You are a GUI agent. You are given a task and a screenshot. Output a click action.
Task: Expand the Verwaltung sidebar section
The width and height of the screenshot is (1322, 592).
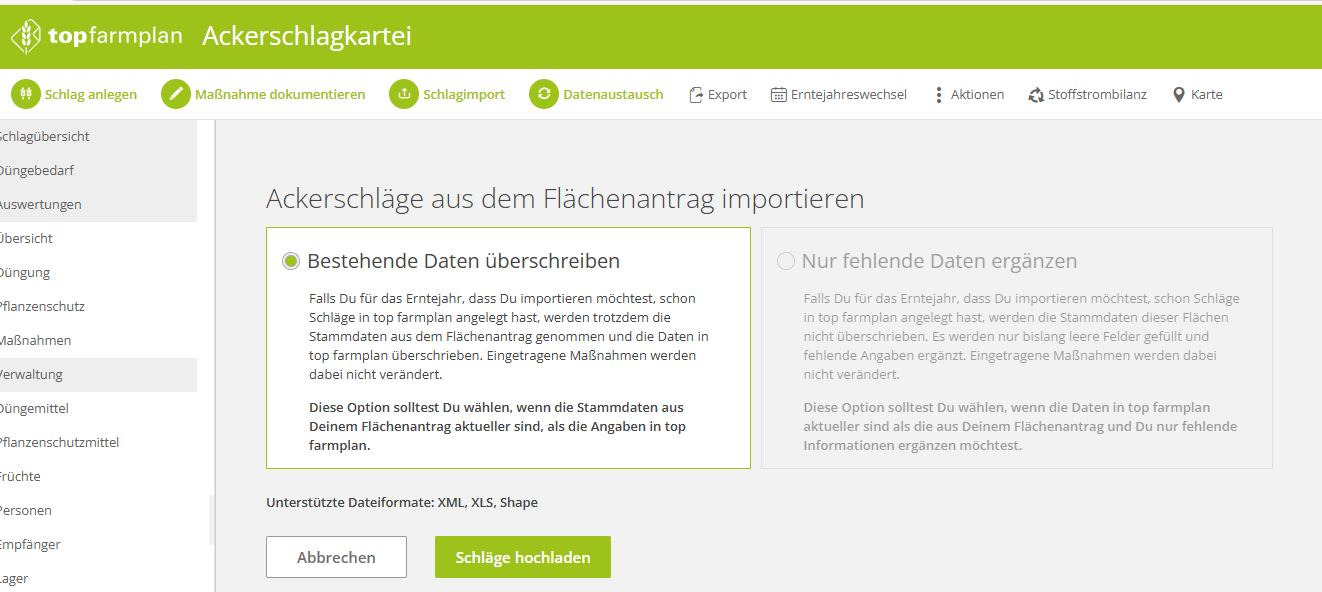pos(31,374)
